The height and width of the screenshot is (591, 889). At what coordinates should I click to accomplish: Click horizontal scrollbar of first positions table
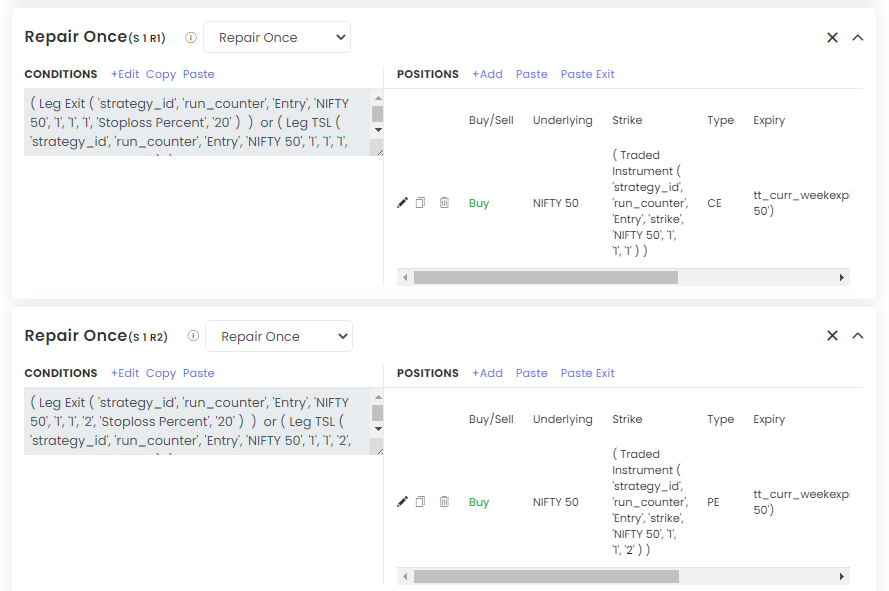click(546, 277)
